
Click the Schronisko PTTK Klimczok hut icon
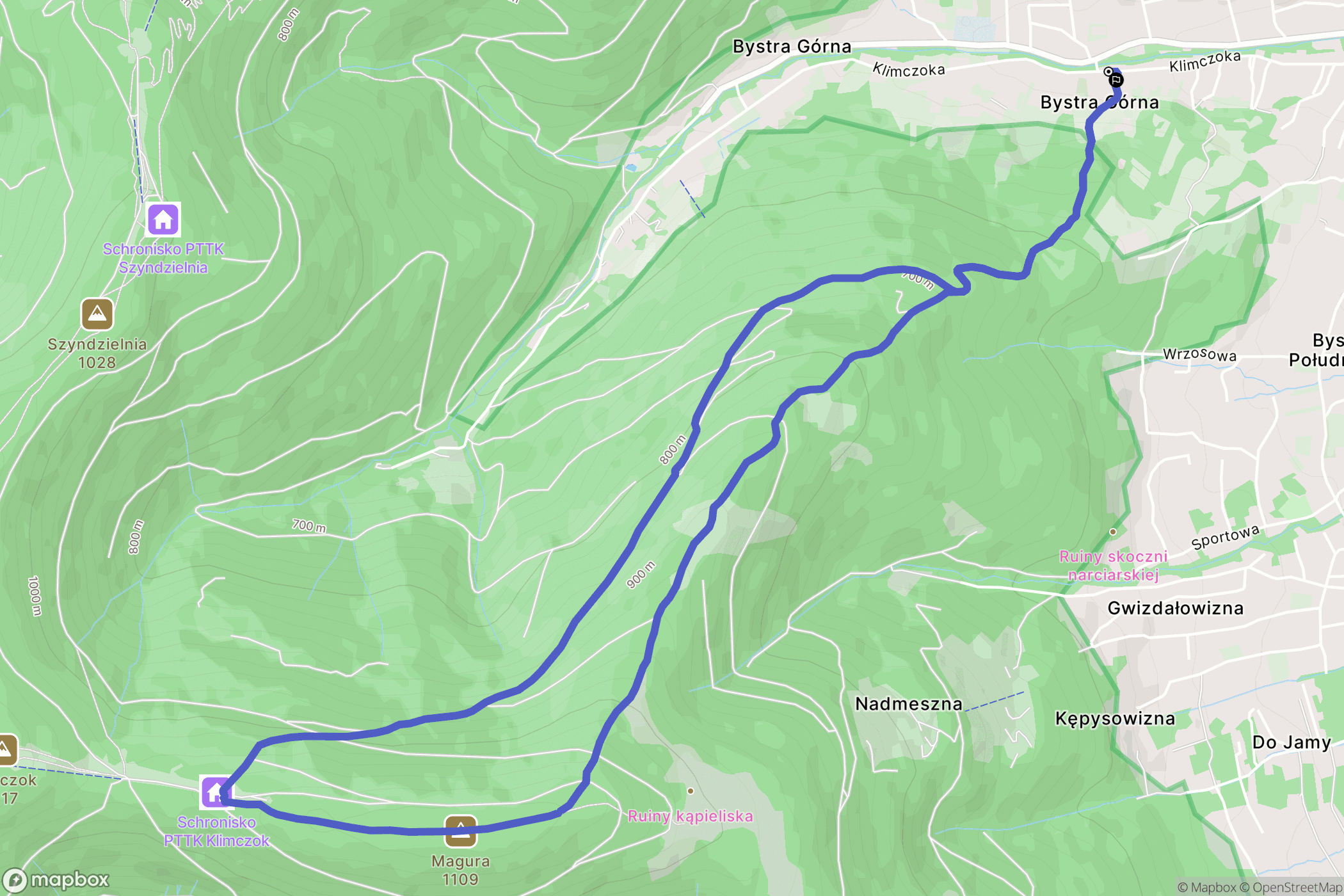[216, 792]
